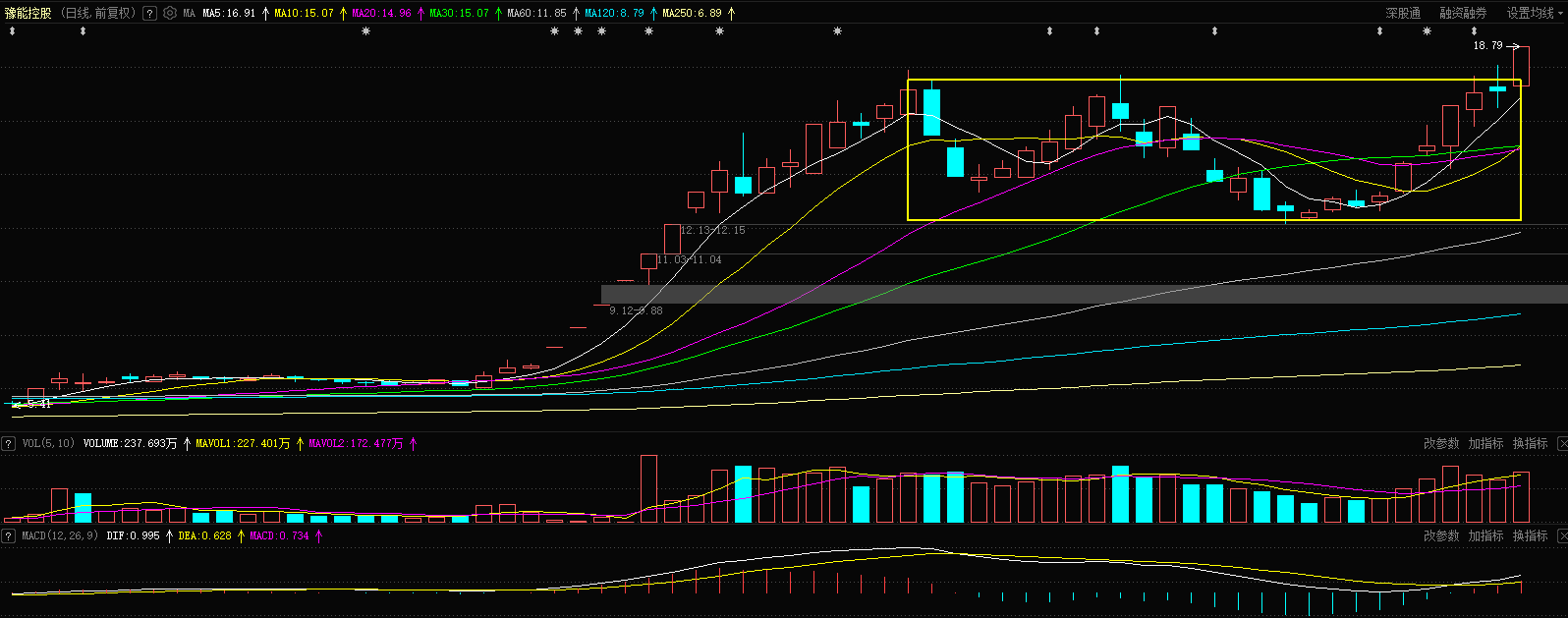Image resolution: width=1568 pixels, height=618 pixels.
Task: Click the yellow MA10:15.07 value
Action: tap(304, 13)
